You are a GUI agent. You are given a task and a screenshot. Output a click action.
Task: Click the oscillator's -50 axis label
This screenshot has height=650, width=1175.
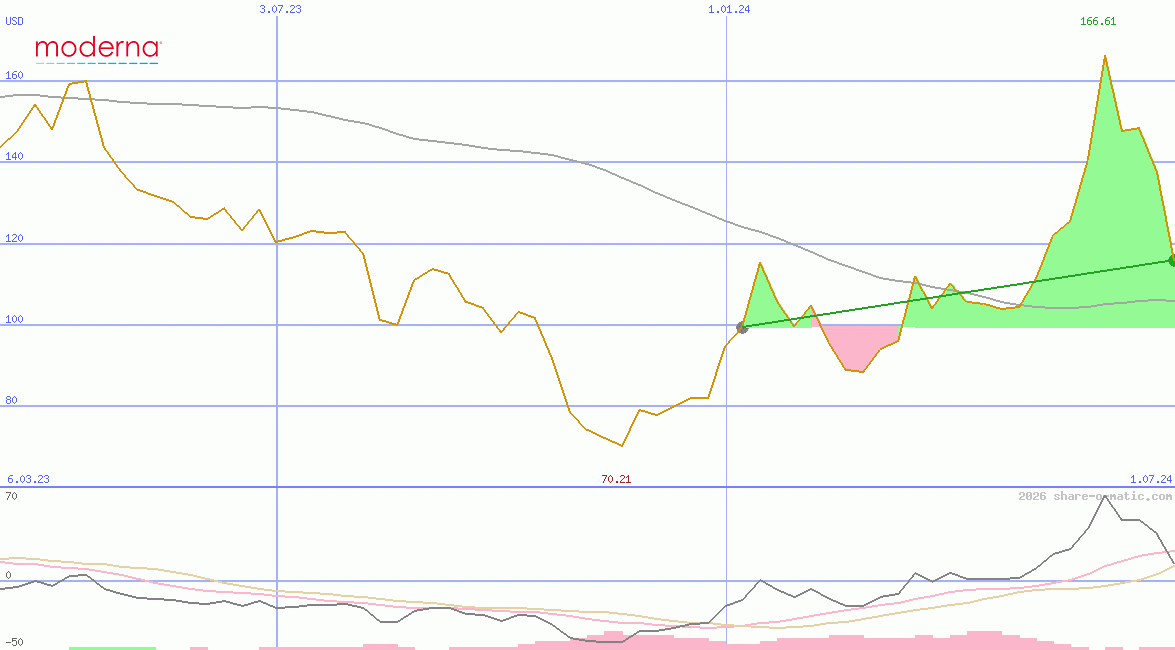tap(14, 642)
